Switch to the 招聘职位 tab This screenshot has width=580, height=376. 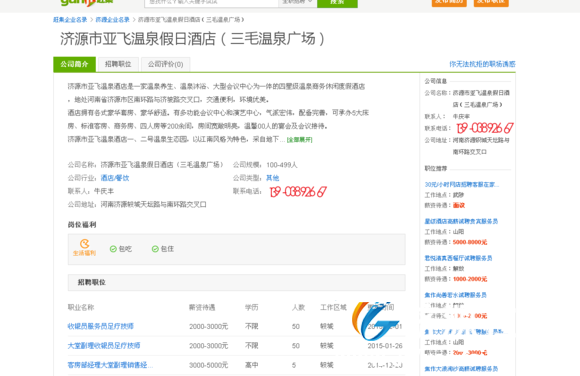click(x=118, y=64)
